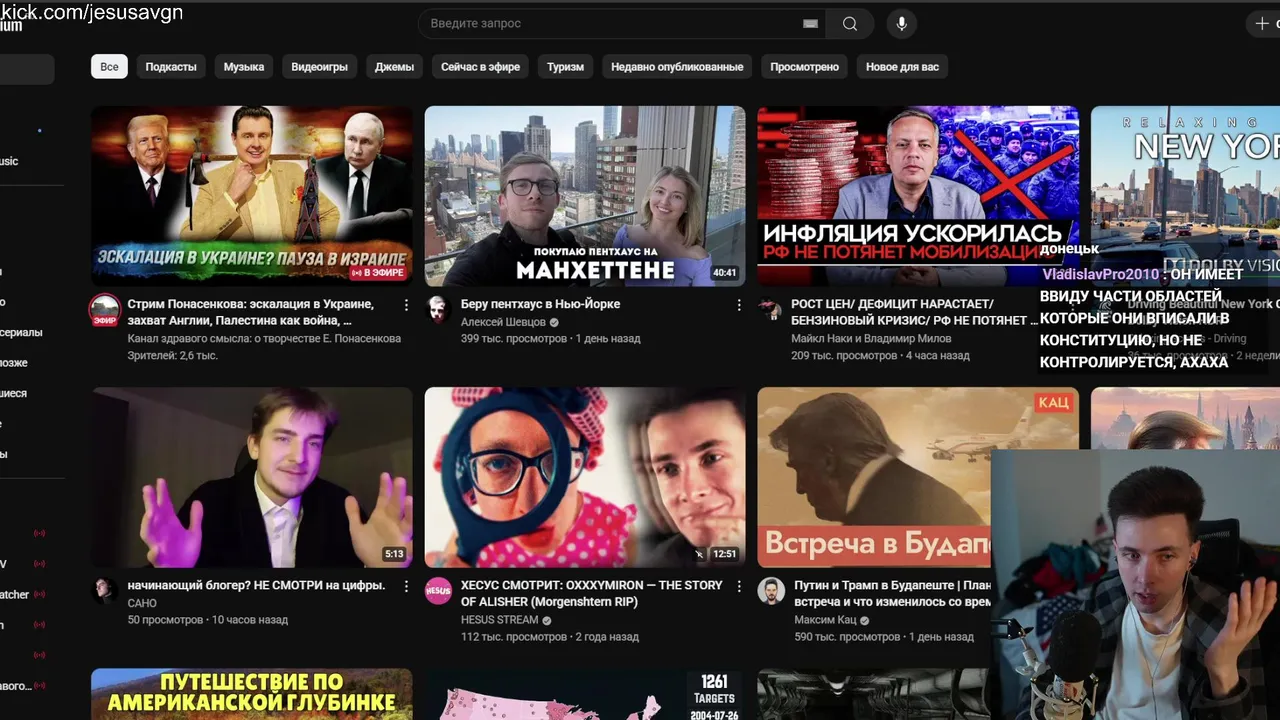This screenshot has height=720, width=1280.
Task: Open the начинающий блогер video thumbnail
Action: (x=252, y=477)
